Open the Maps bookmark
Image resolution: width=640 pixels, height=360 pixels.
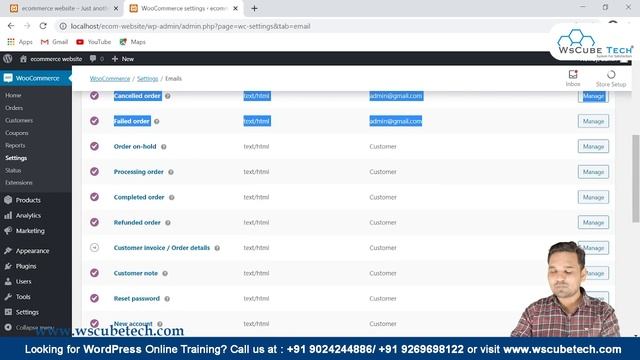click(x=133, y=42)
